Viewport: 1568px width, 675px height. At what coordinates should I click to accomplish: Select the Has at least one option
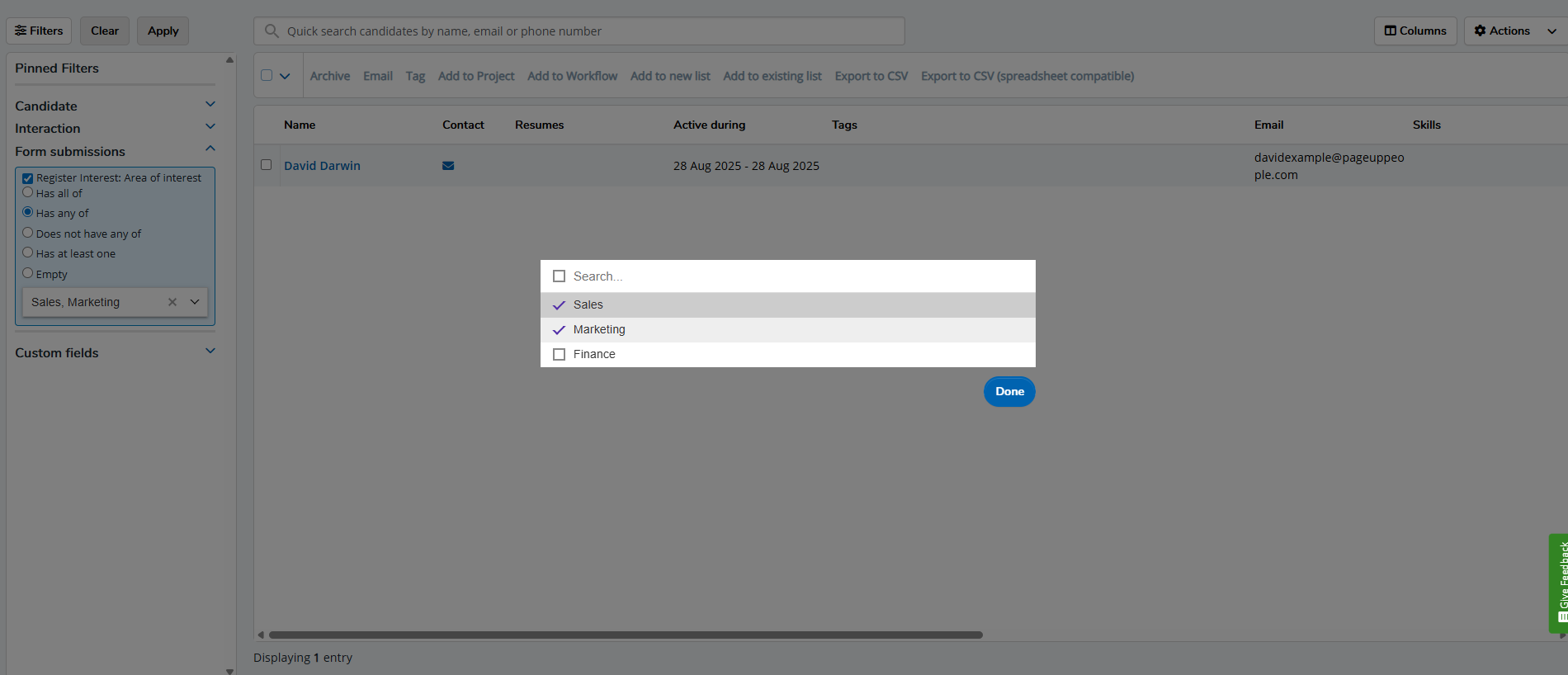click(x=27, y=253)
